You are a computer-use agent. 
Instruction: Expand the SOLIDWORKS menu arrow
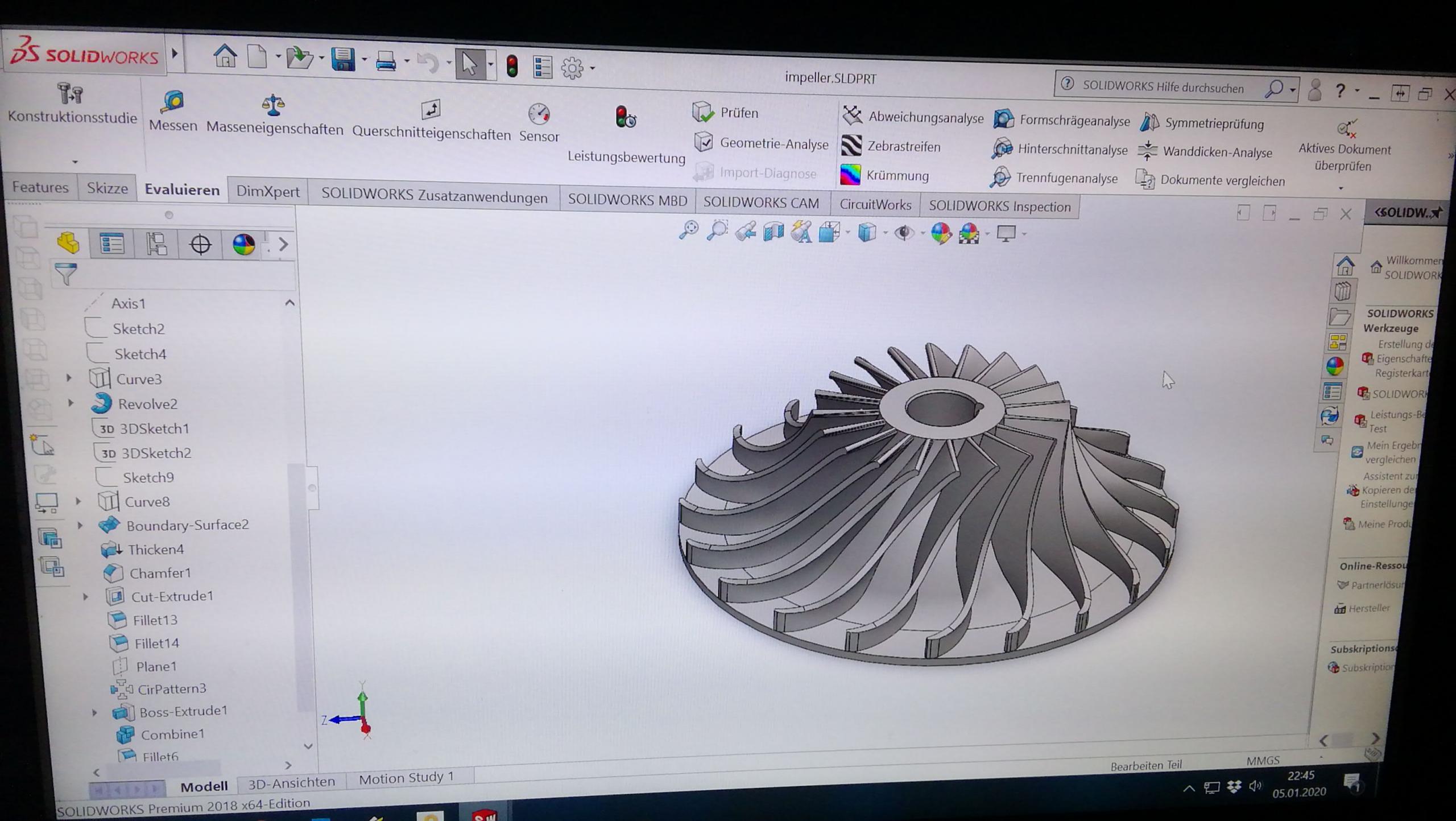point(175,53)
